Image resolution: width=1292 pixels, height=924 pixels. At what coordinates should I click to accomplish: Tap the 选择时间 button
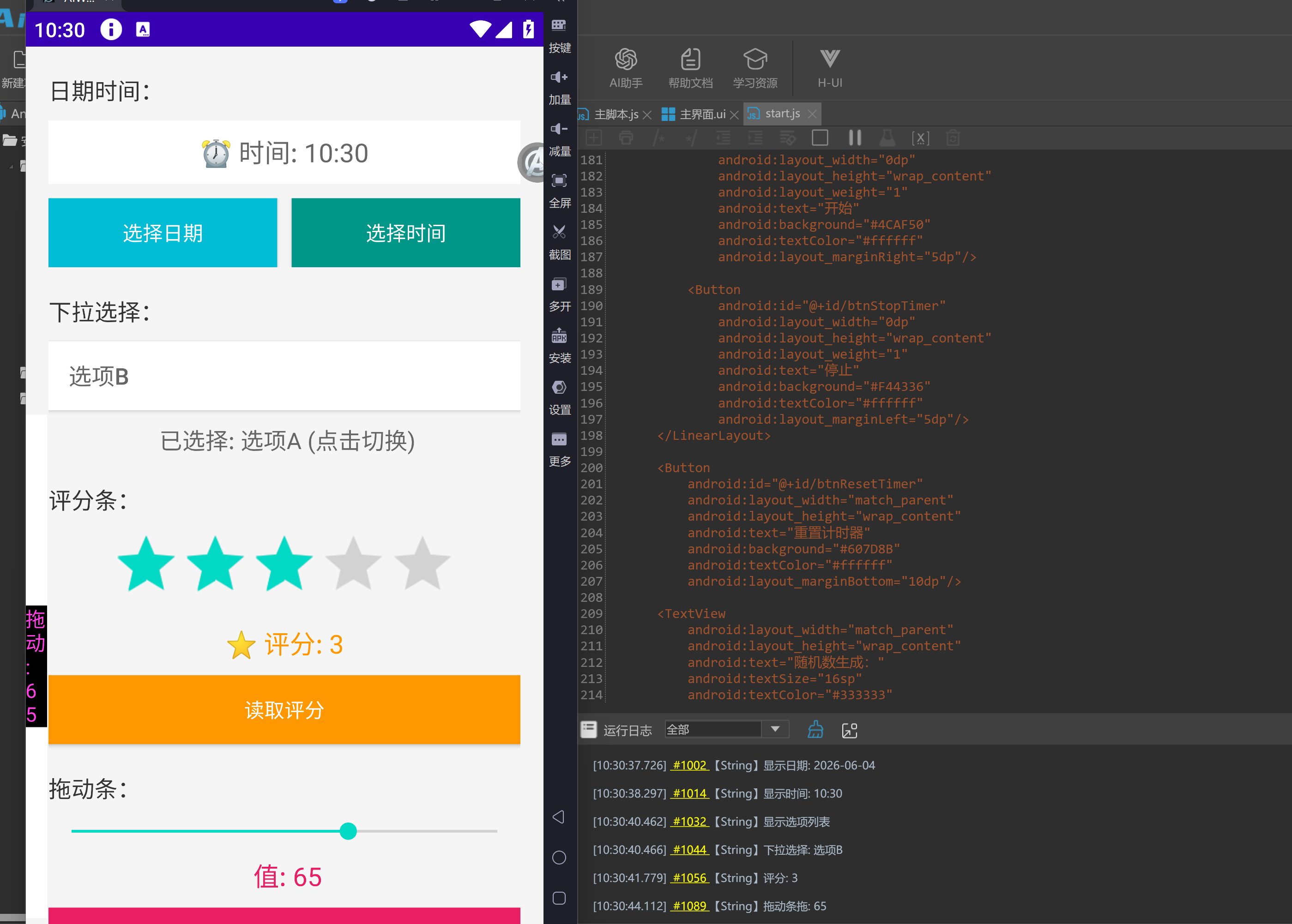tap(406, 233)
